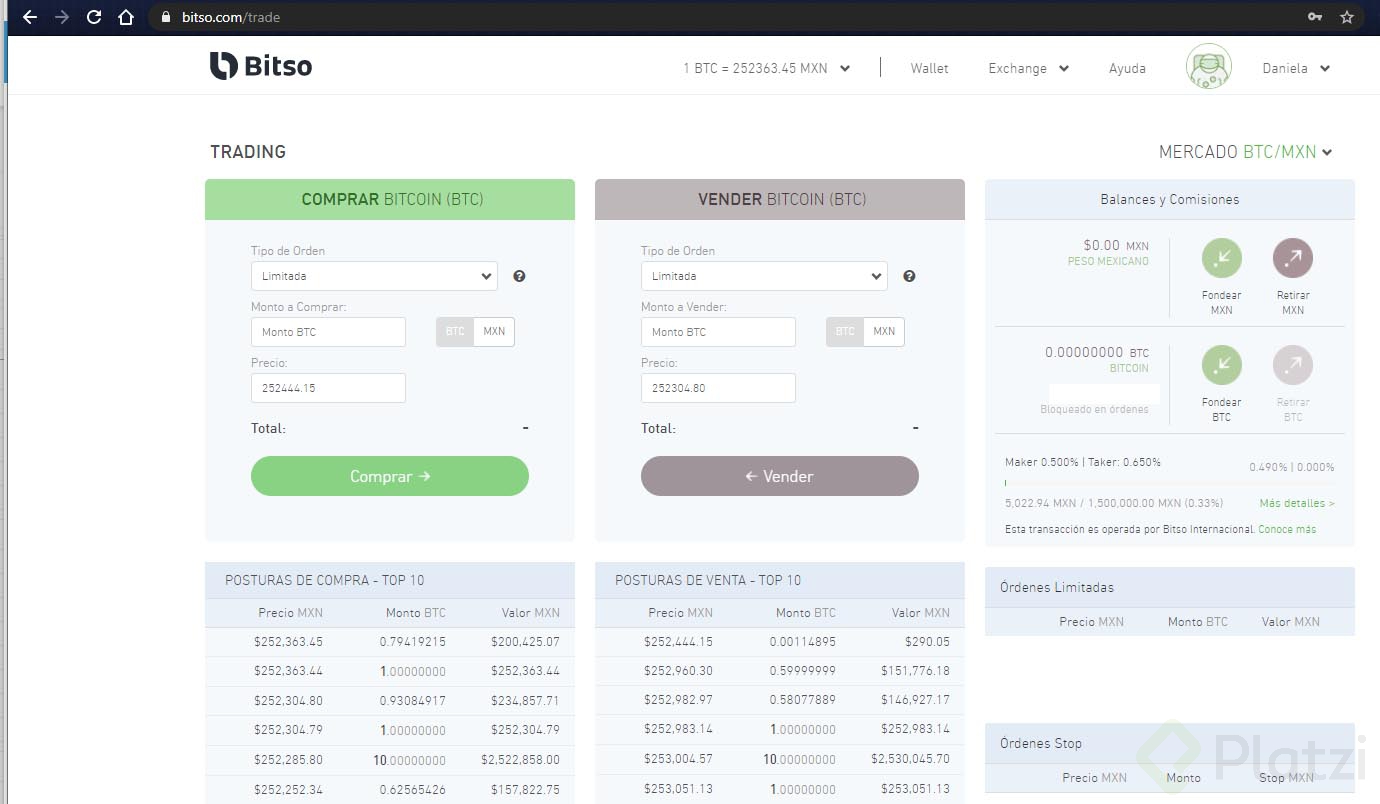
Task: Select sell order row priced $252,960.30
Action: pyautogui.click(x=780, y=671)
